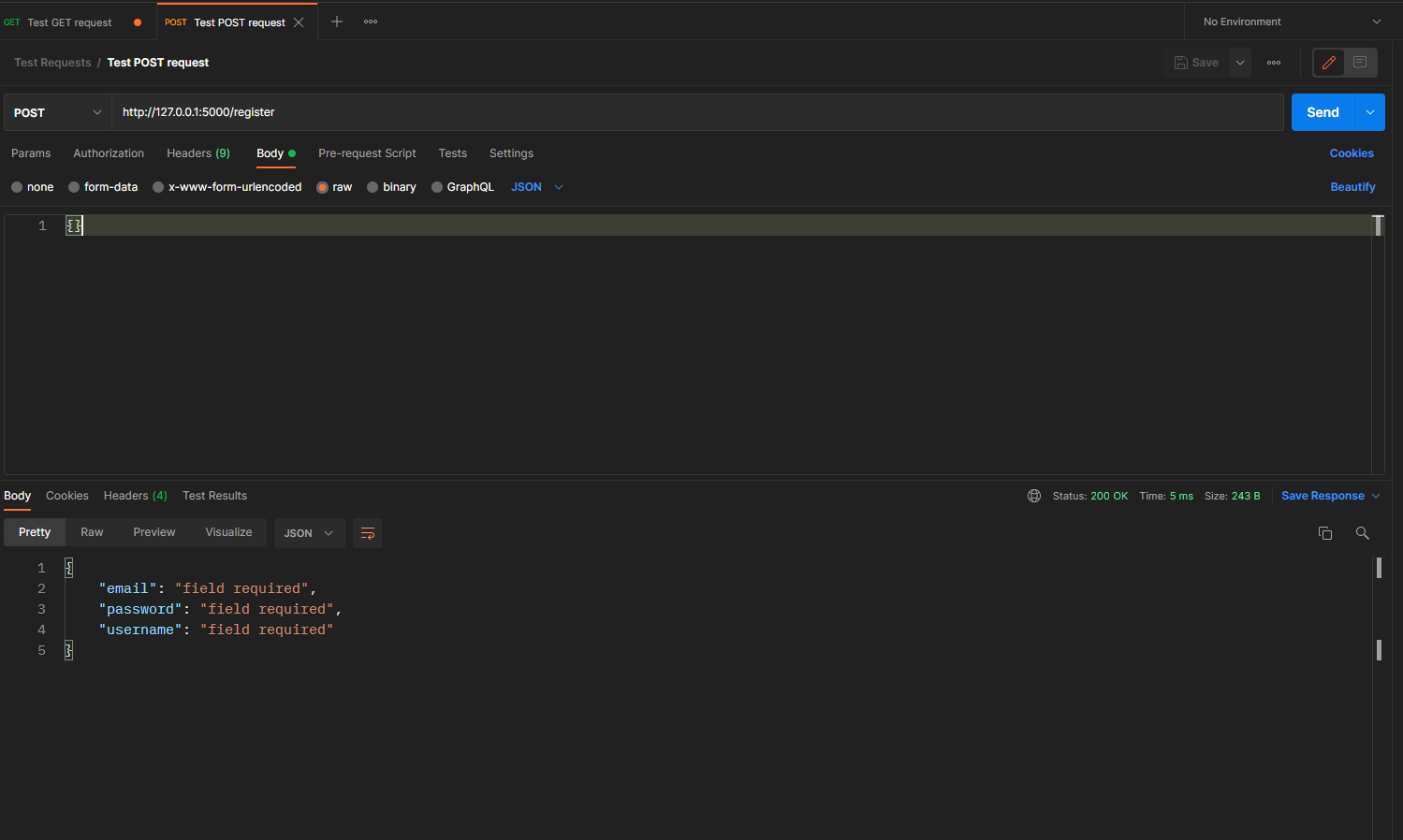This screenshot has width=1403, height=840.
Task: Click the request URL field
Action: tap(697, 112)
